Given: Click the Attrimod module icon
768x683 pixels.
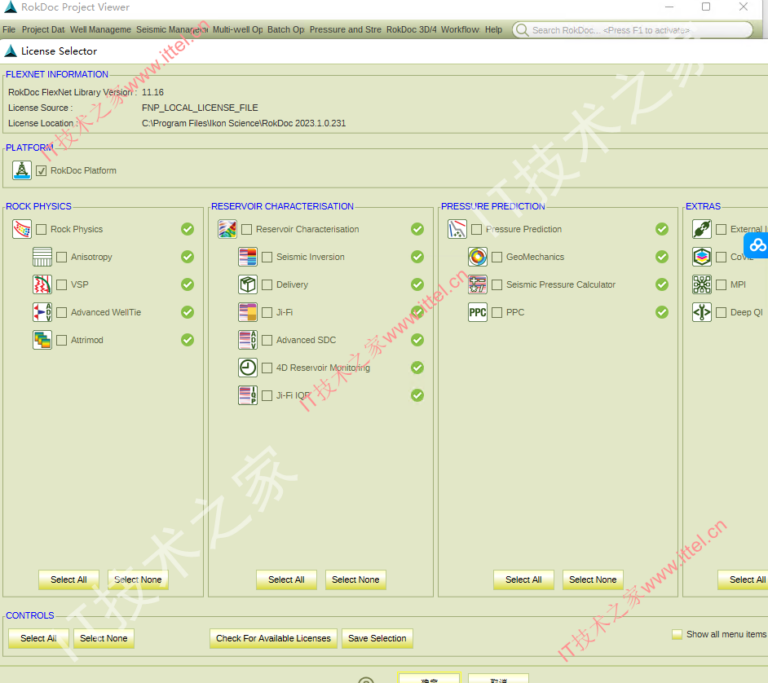Looking at the screenshot, I should click(42, 340).
